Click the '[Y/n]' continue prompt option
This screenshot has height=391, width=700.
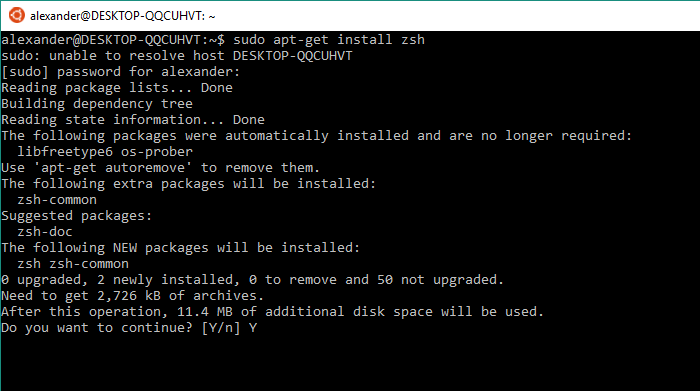[x=221, y=328]
